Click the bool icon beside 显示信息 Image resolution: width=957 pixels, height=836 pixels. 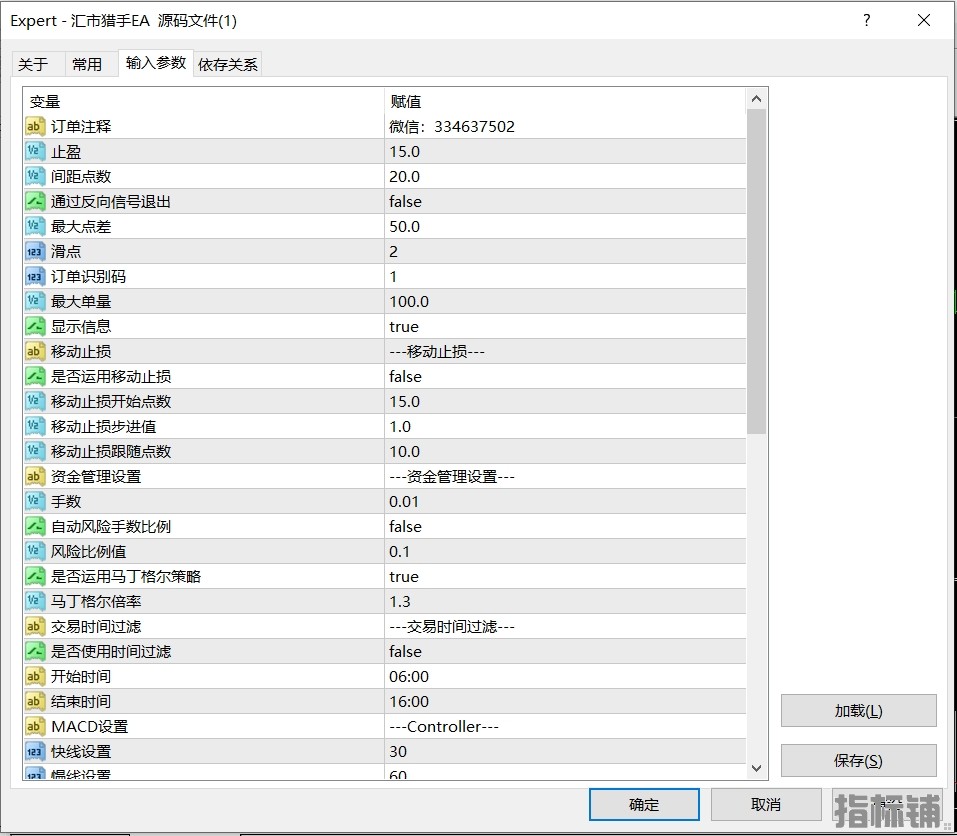click(35, 326)
